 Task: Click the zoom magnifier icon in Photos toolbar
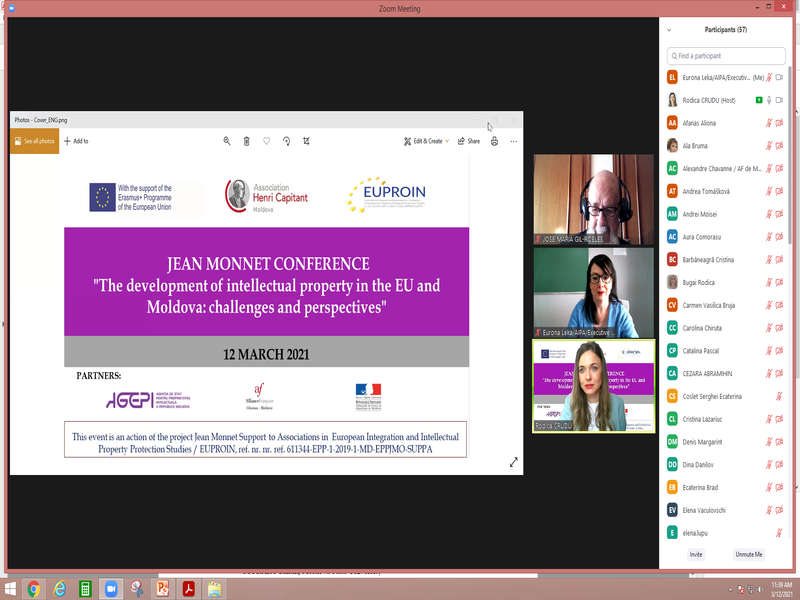[x=227, y=141]
